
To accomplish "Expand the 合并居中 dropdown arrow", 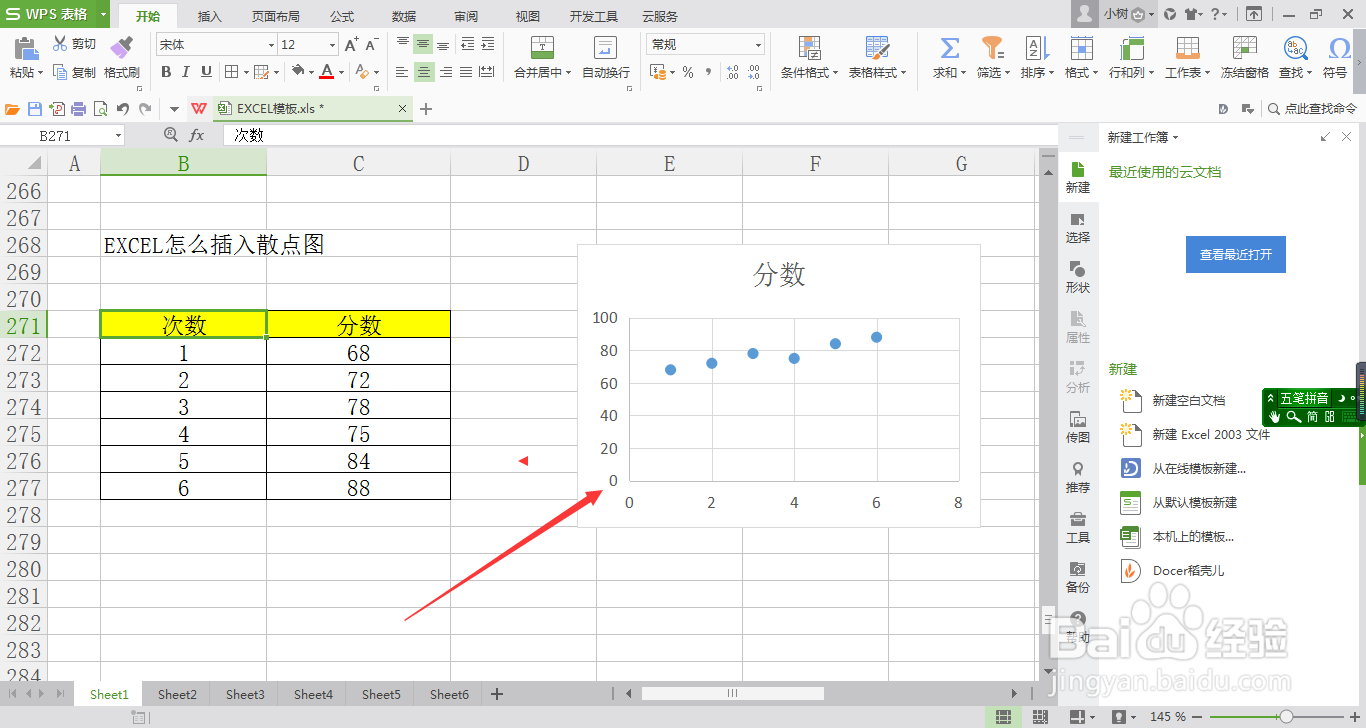I will (568, 73).
